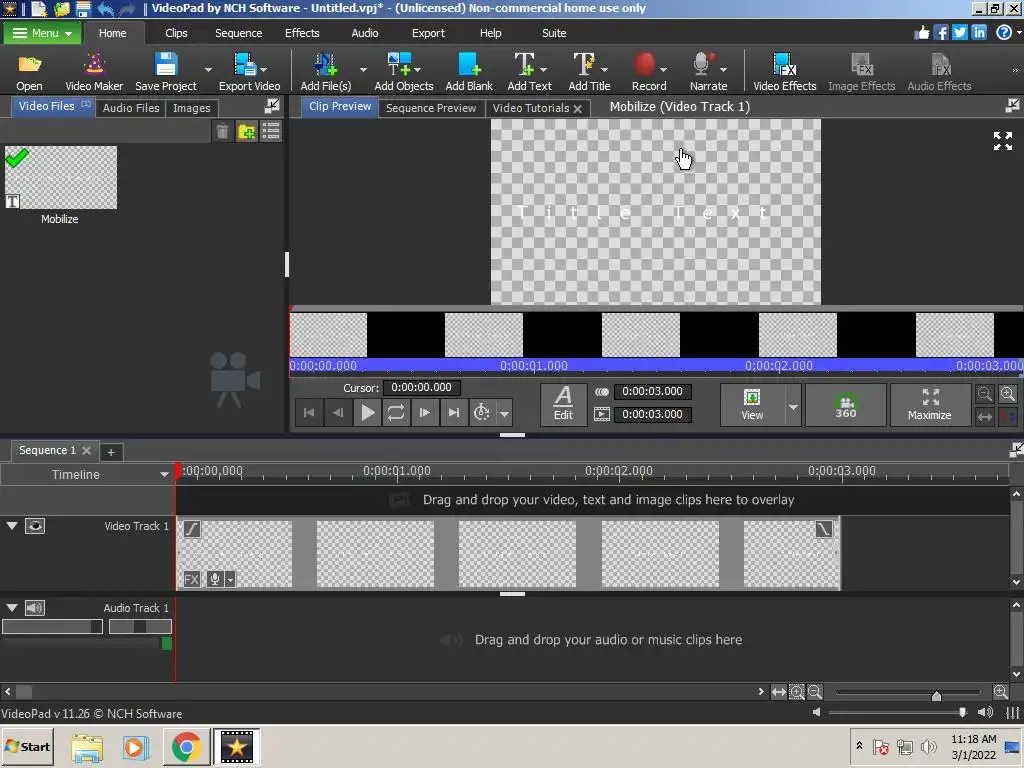Play the clip preview
The image size is (1024, 768).
(368, 413)
